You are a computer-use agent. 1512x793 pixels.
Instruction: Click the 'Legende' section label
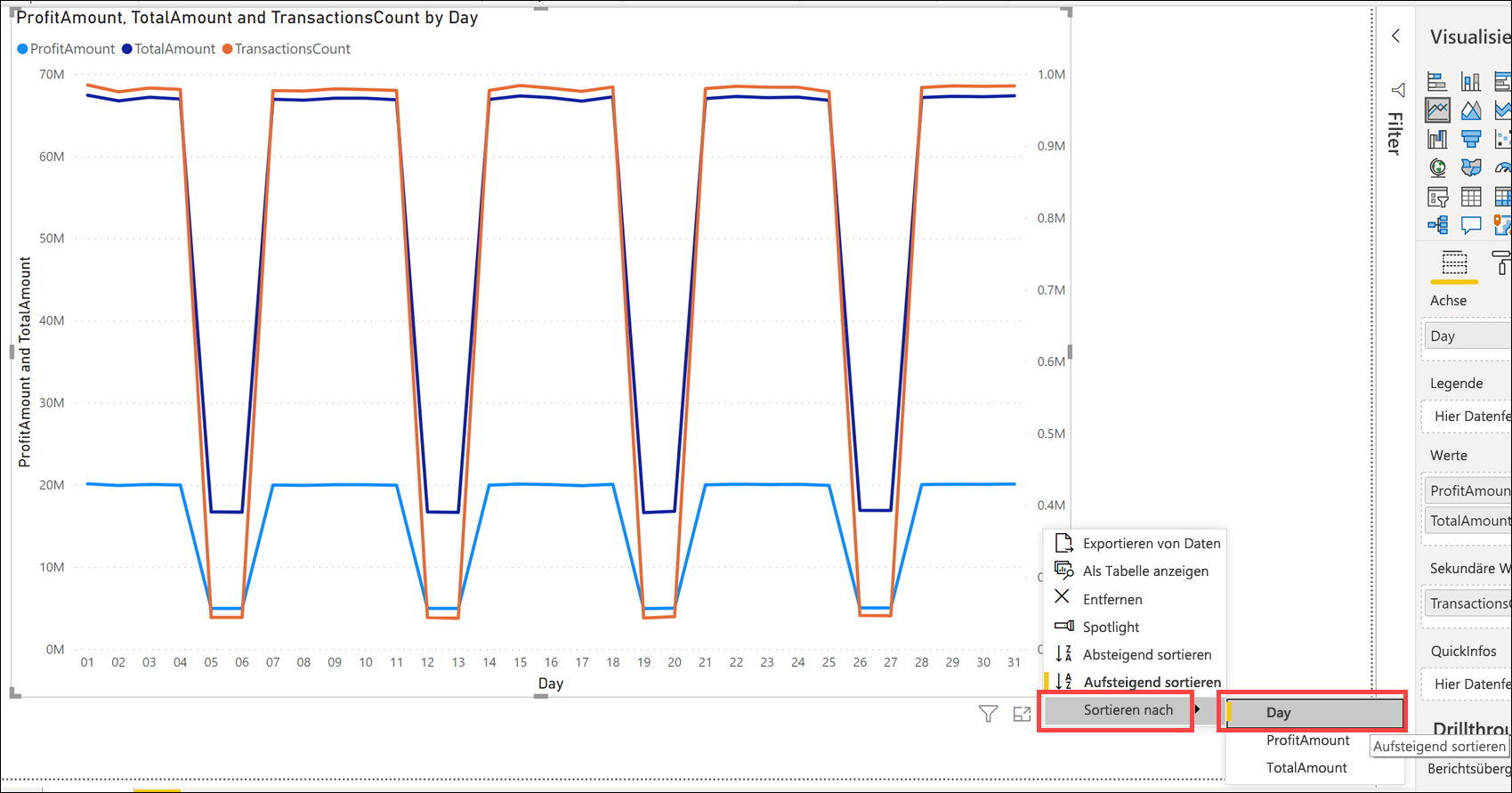point(1456,384)
